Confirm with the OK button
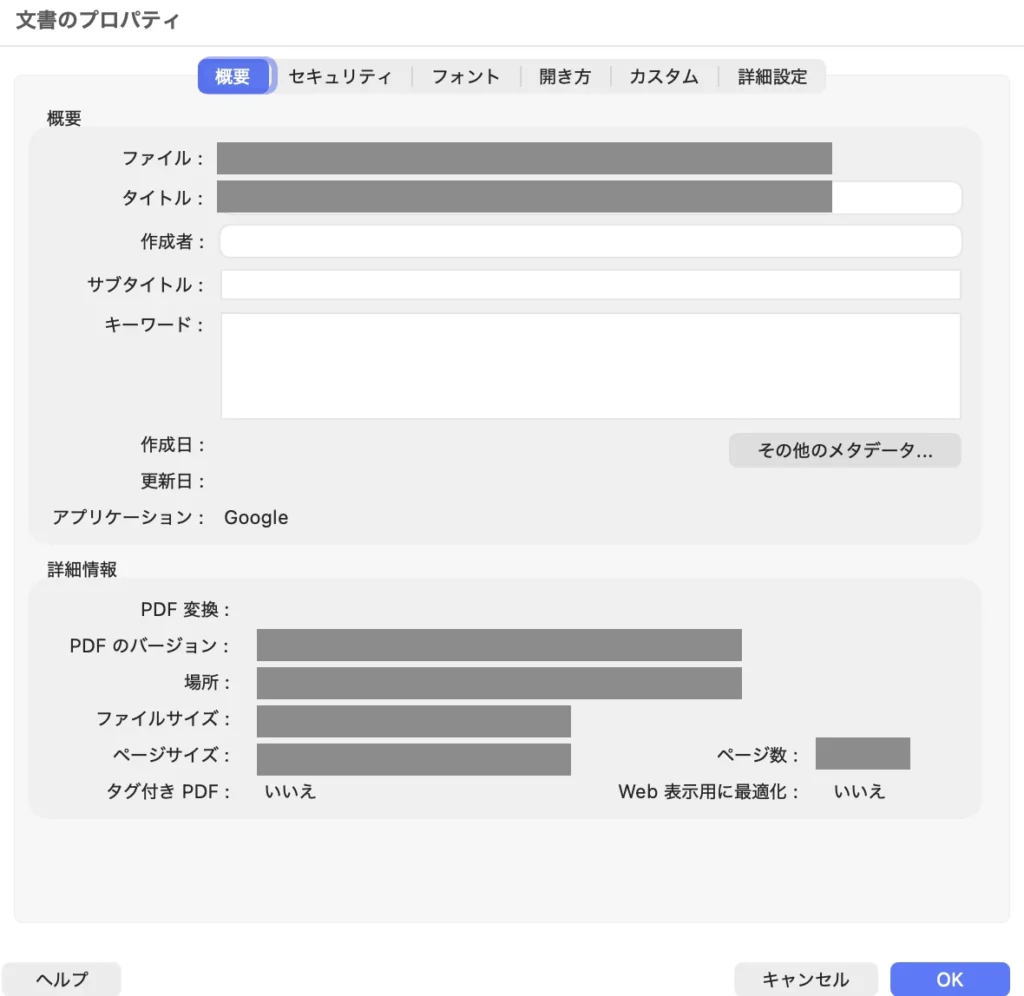Image resolution: width=1024 pixels, height=996 pixels. click(x=950, y=978)
